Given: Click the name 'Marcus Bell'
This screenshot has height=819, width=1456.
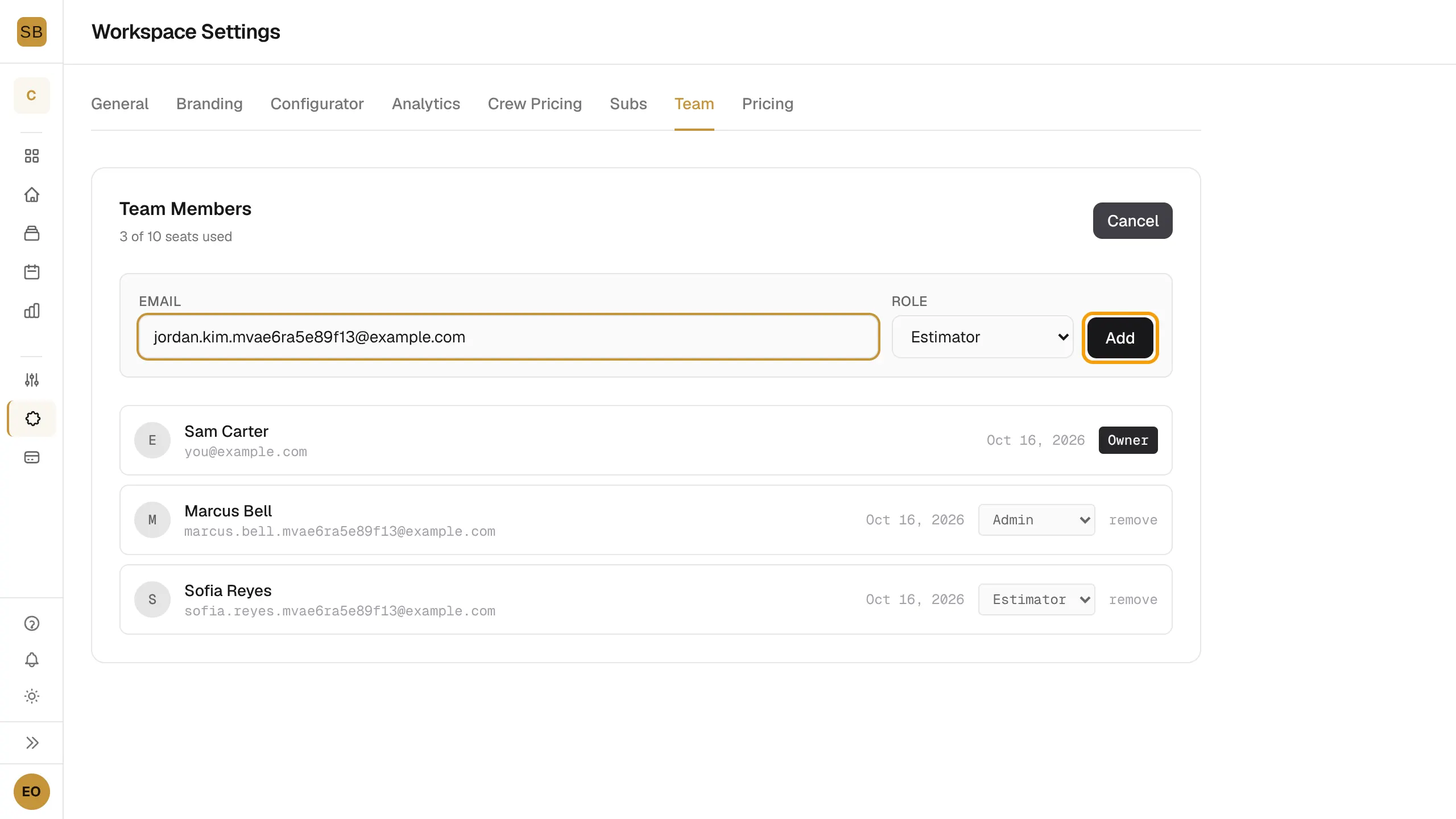Looking at the screenshot, I should pos(228,511).
